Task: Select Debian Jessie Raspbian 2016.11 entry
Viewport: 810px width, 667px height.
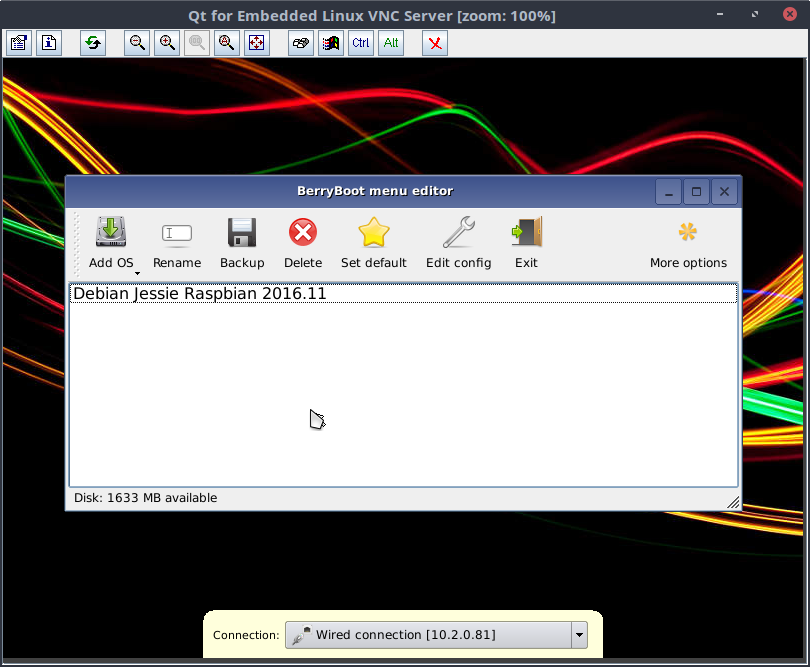Action: pyautogui.click(x=403, y=293)
